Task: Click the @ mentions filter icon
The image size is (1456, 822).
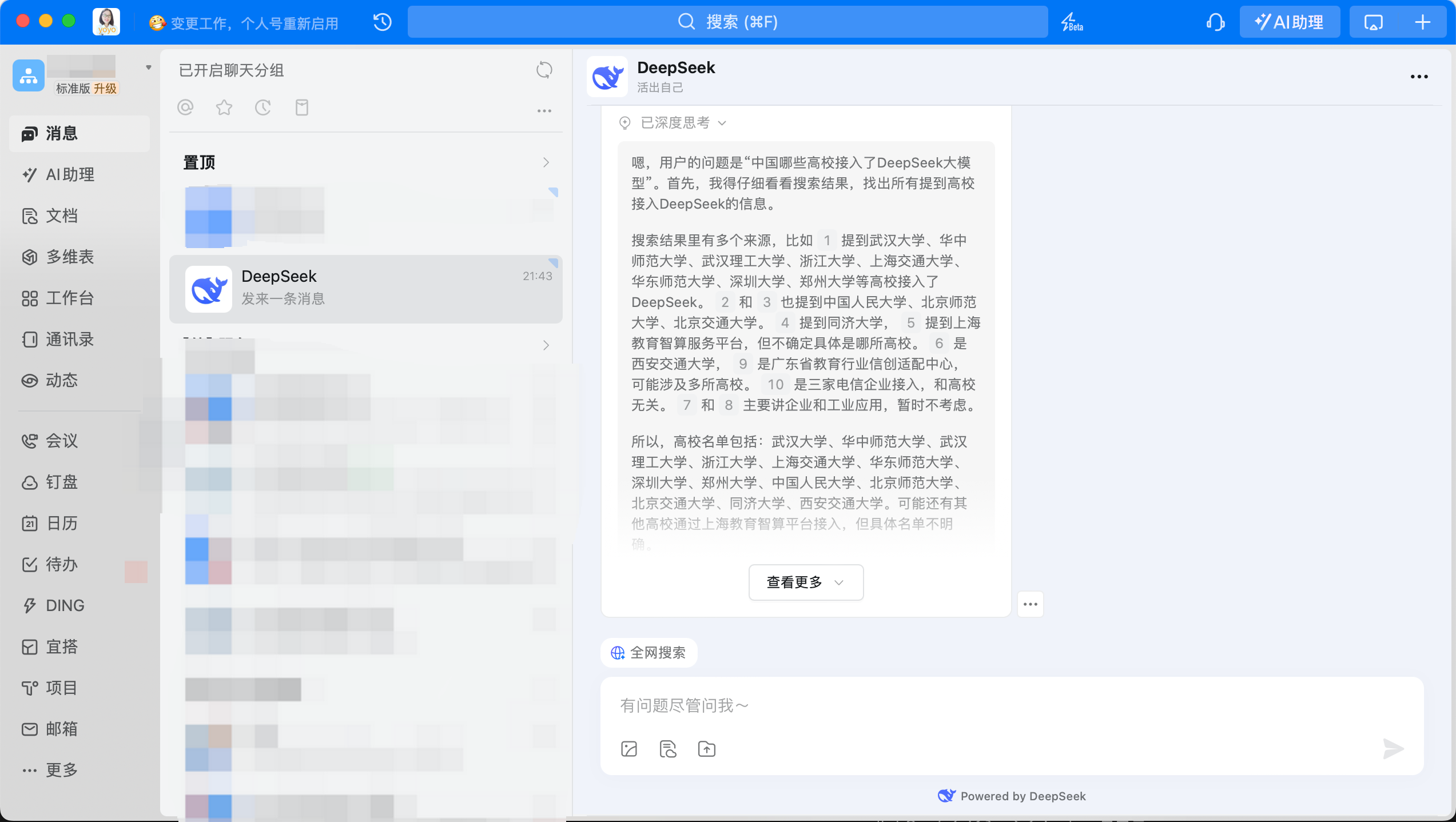Action: coord(185,107)
